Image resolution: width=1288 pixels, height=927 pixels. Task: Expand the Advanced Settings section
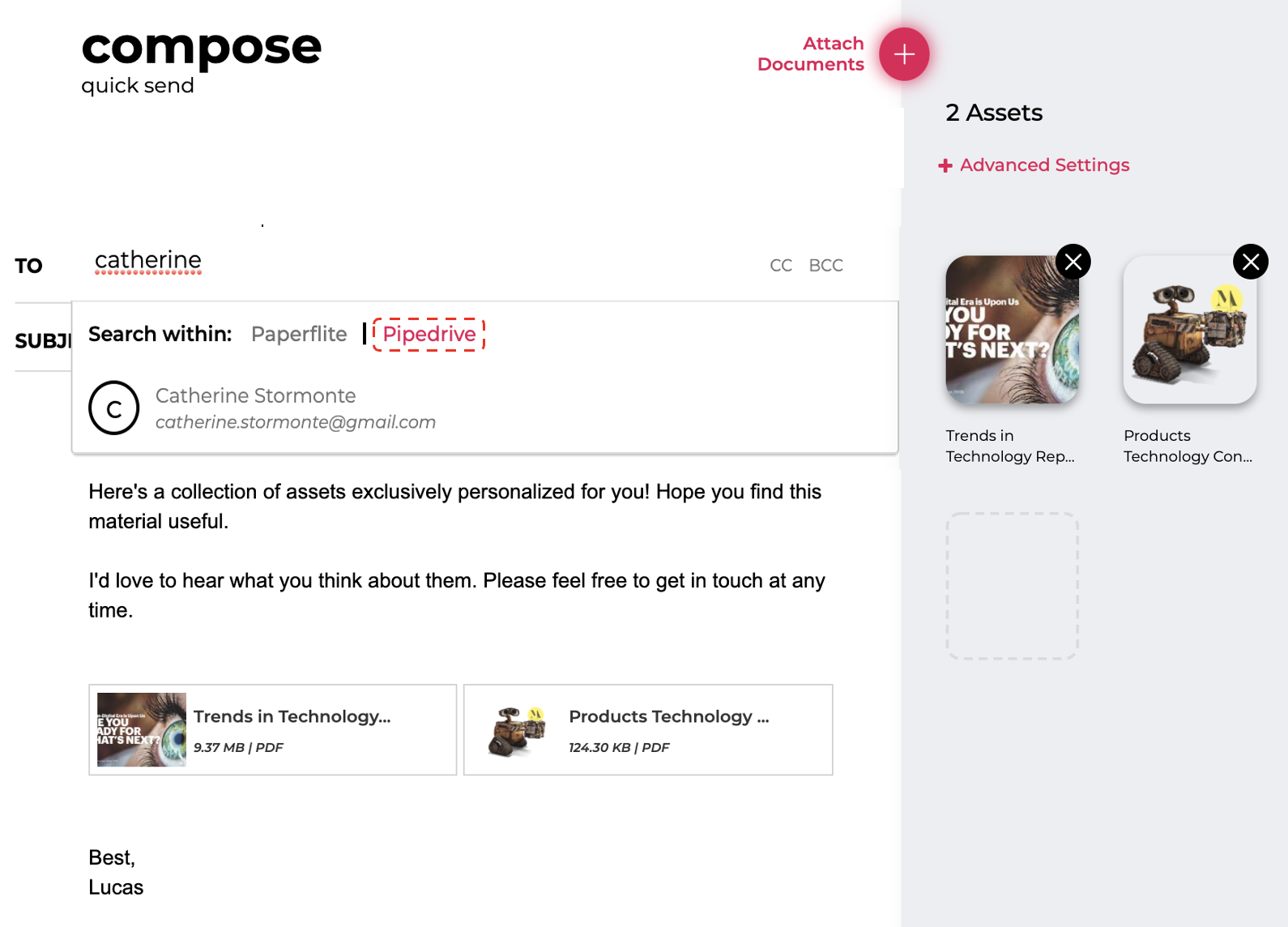[1044, 164]
